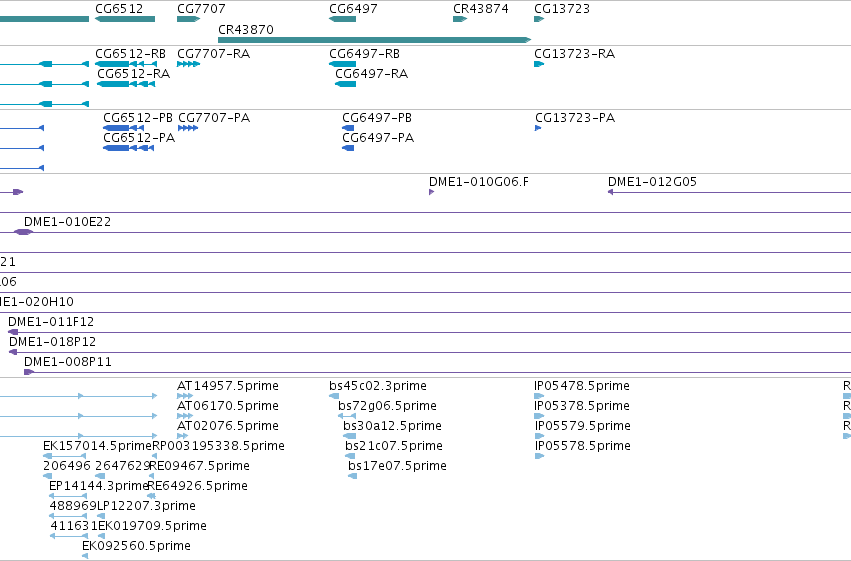Select the CG13723-RA transcript label

(x=574, y=54)
